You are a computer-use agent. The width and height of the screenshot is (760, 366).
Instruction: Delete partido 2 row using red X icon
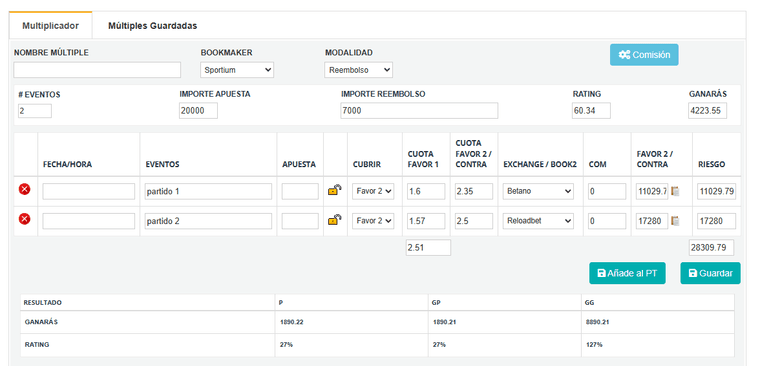tap(25, 219)
